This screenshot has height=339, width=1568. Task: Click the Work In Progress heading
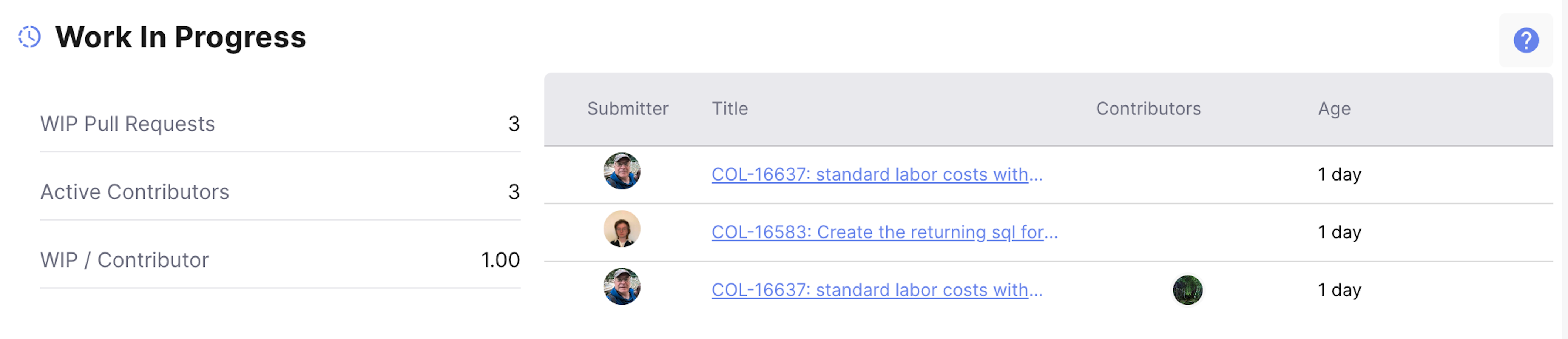point(181,38)
